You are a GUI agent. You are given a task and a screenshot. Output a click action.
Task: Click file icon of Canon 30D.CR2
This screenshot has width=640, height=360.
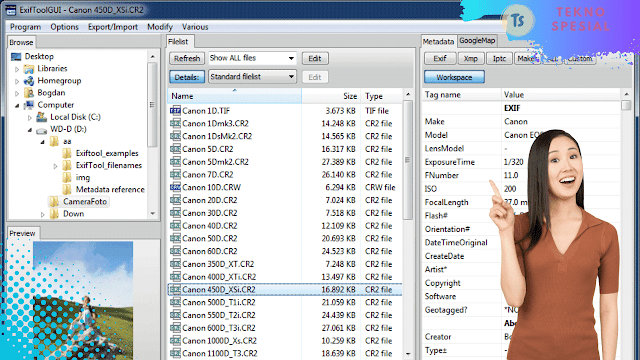coord(175,213)
